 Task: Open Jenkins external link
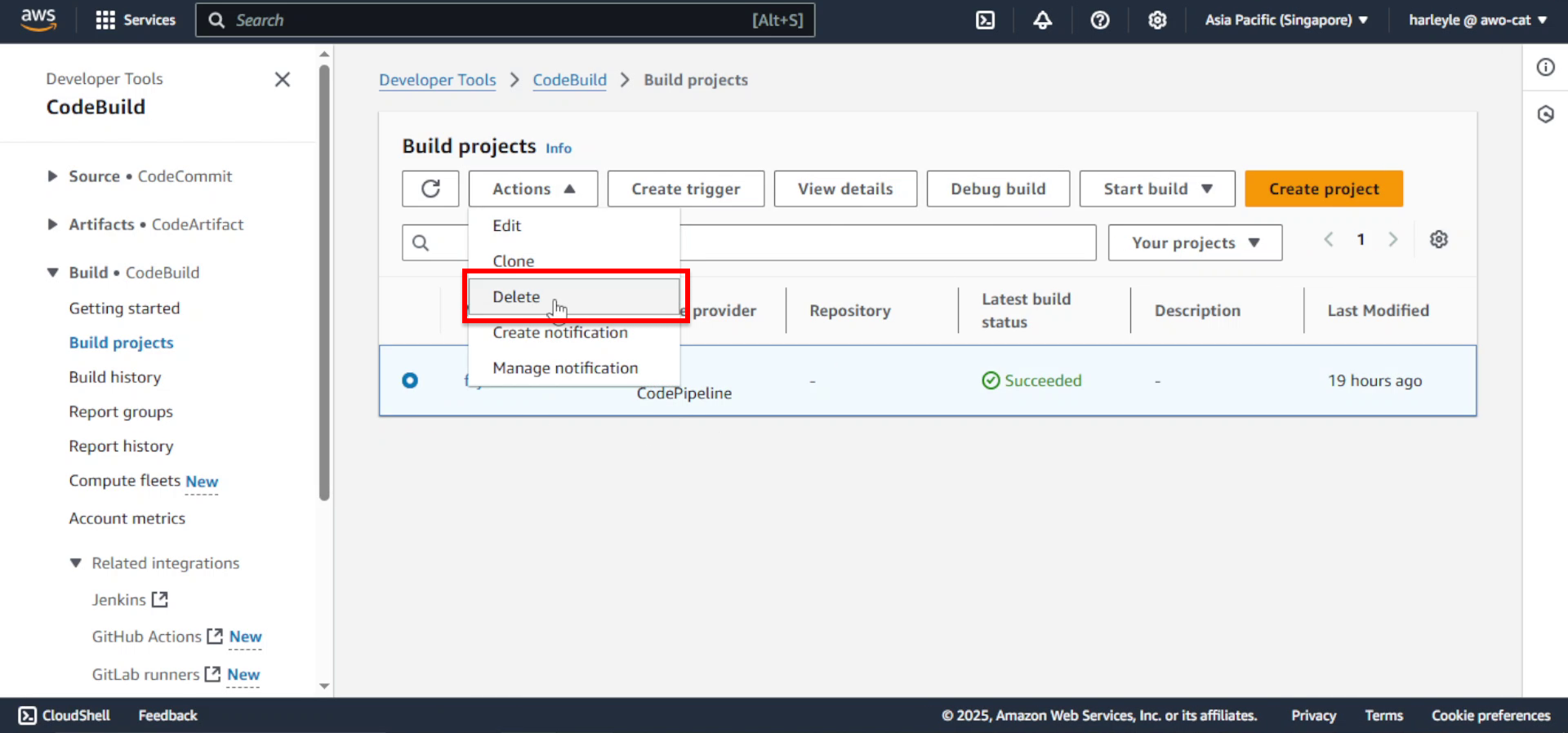tap(130, 600)
